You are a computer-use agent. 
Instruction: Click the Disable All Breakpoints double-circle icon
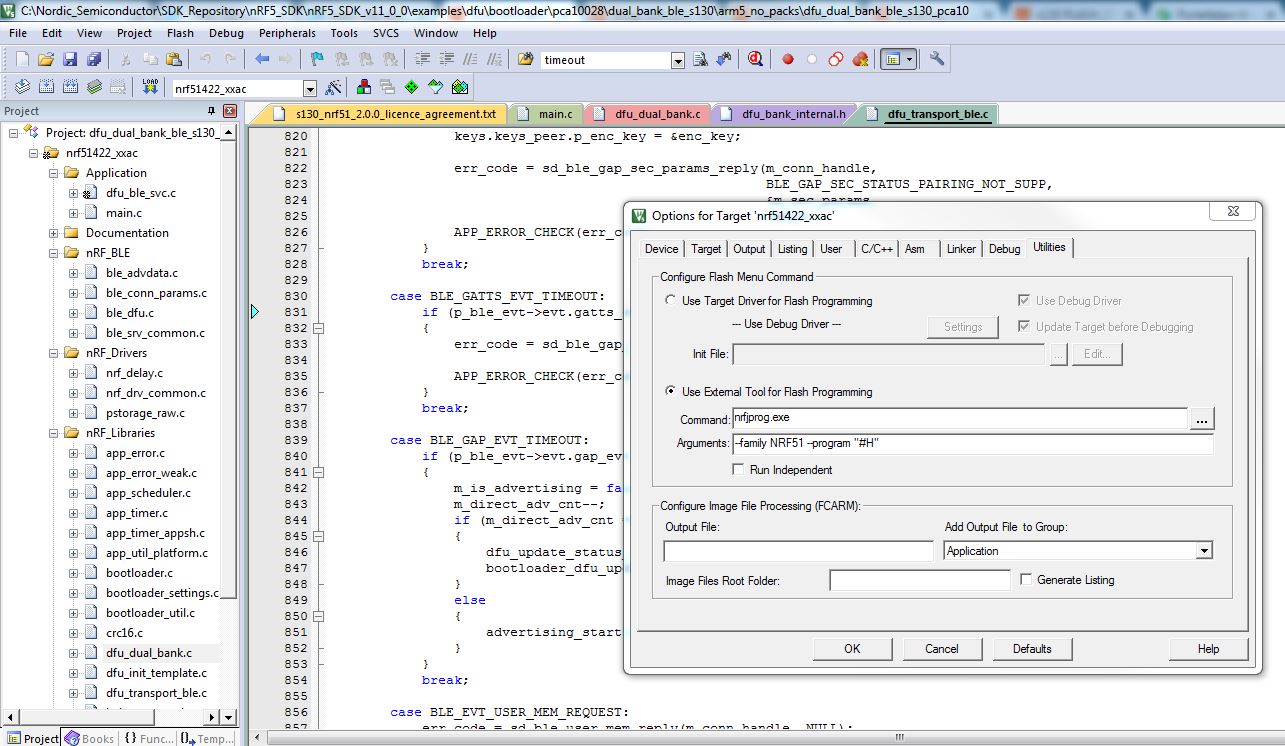point(835,60)
